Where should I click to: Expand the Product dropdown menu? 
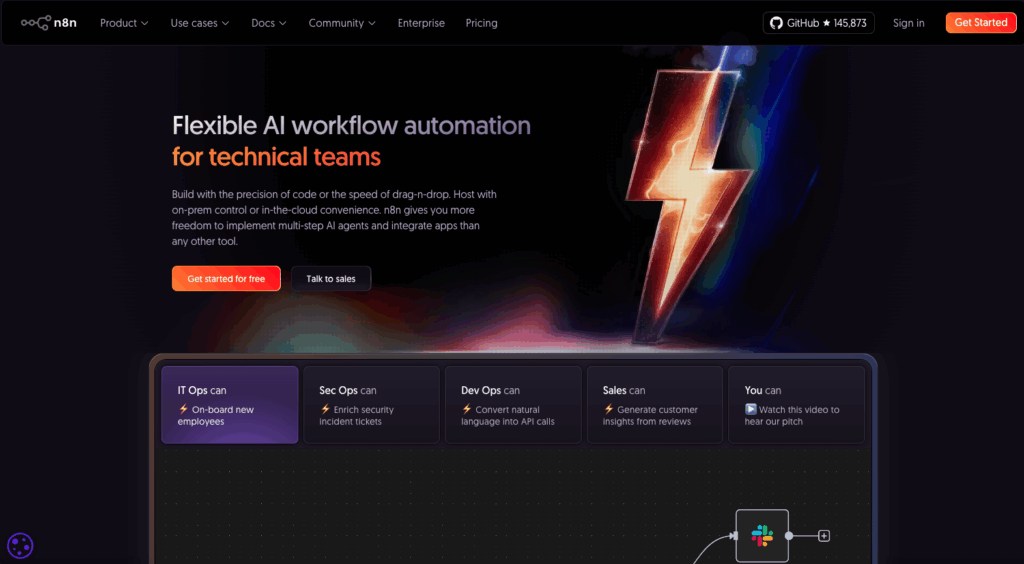124,23
